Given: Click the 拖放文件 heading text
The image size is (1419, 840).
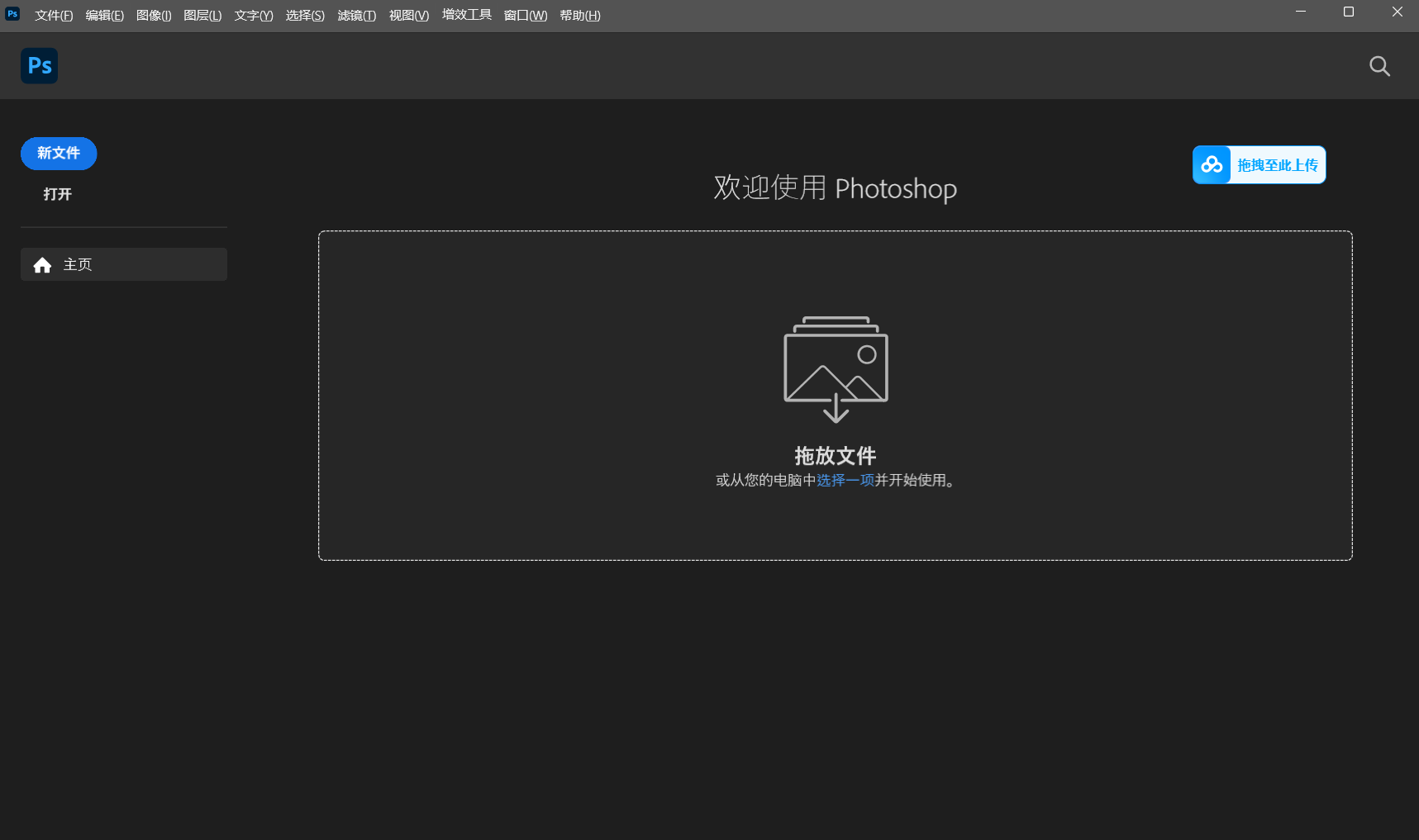Looking at the screenshot, I should (836, 456).
